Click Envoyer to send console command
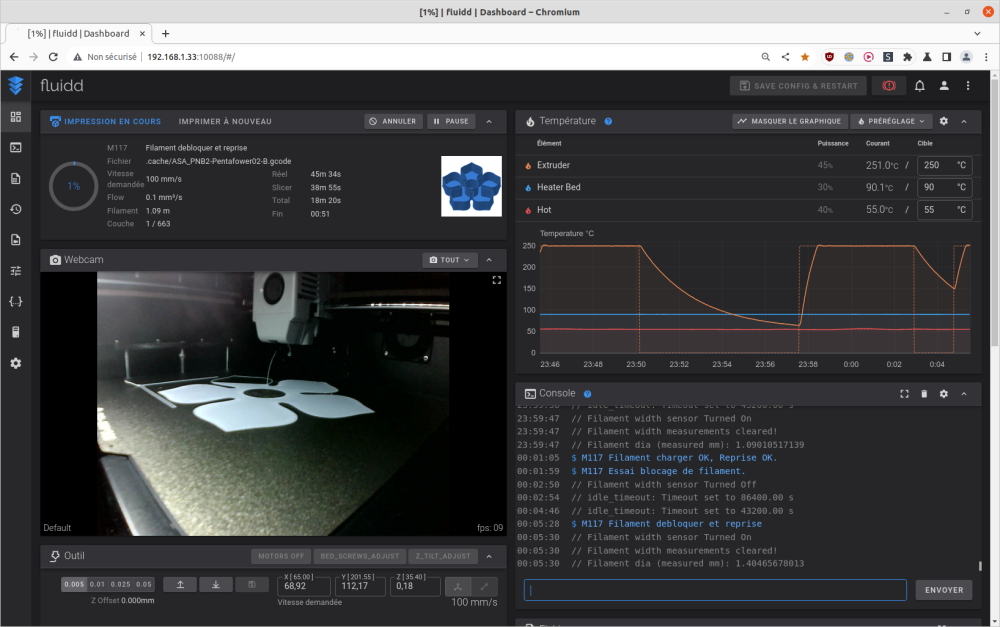1000x627 pixels. pyautogui.click(x=943, y=590)
